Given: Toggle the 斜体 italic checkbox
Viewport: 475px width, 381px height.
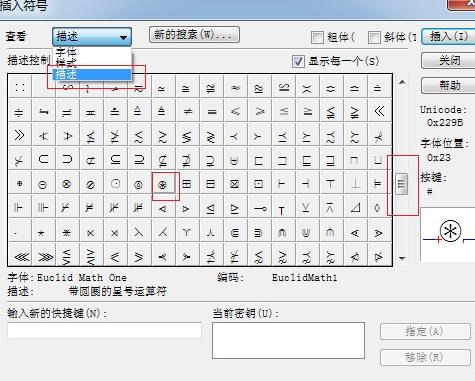Looking at the screenshot, I should 374,37.
